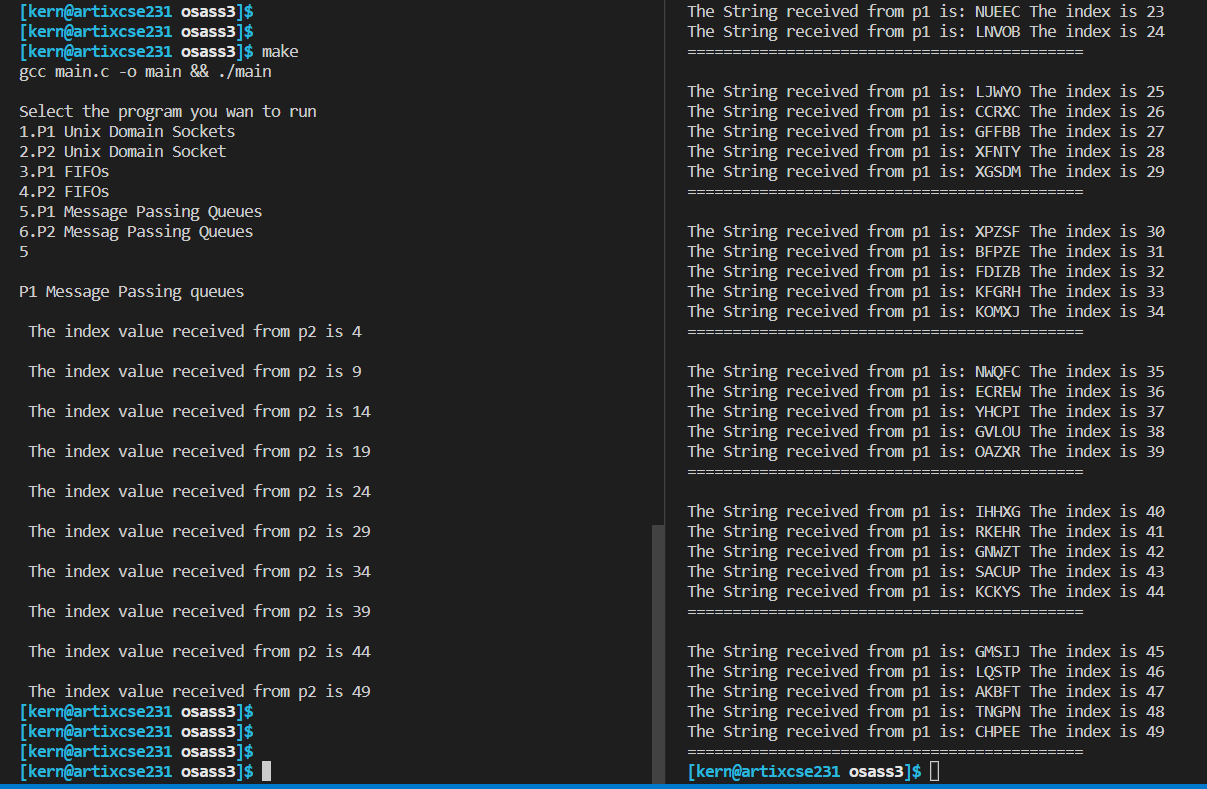Click the 'make' command text
Image resolution: width=1207 pixels, height=789 pixels.
(280, 51)
